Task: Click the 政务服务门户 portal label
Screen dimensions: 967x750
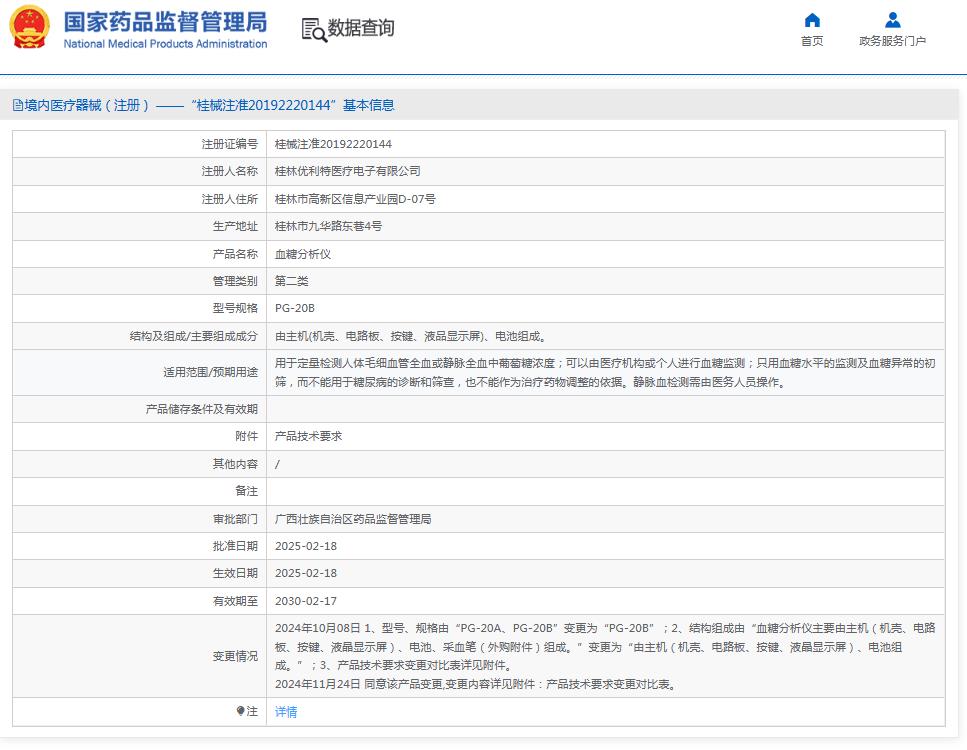Action: tap(893, 41)
